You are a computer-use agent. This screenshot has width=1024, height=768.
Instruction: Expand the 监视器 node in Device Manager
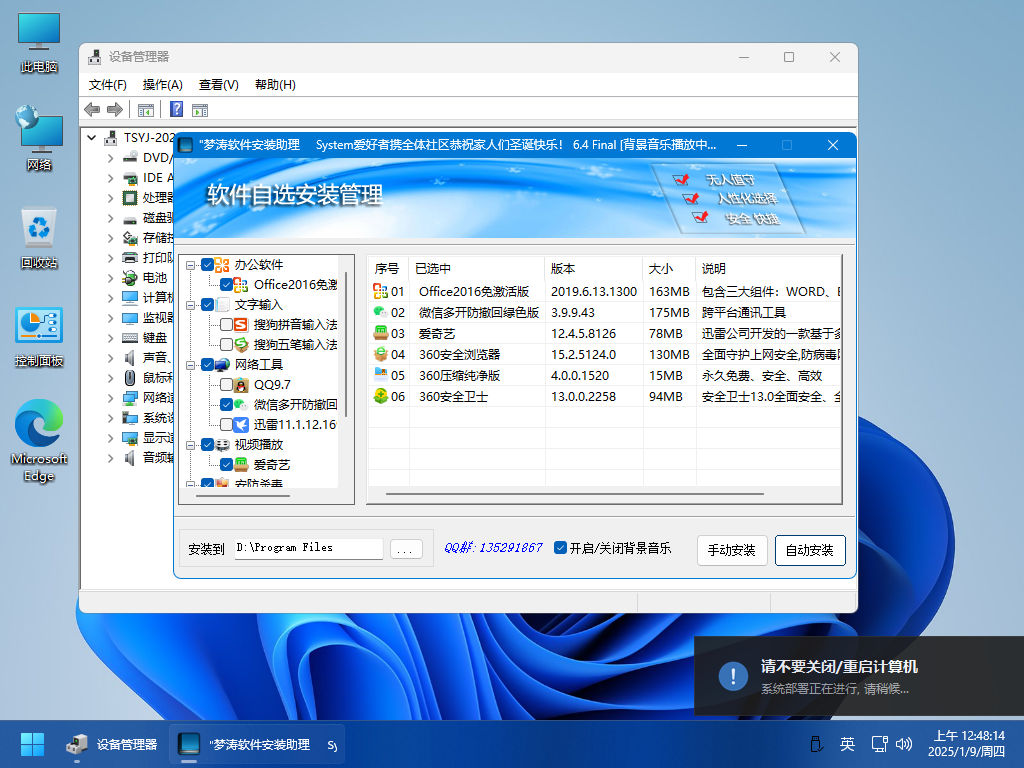[x=110, y=318]
